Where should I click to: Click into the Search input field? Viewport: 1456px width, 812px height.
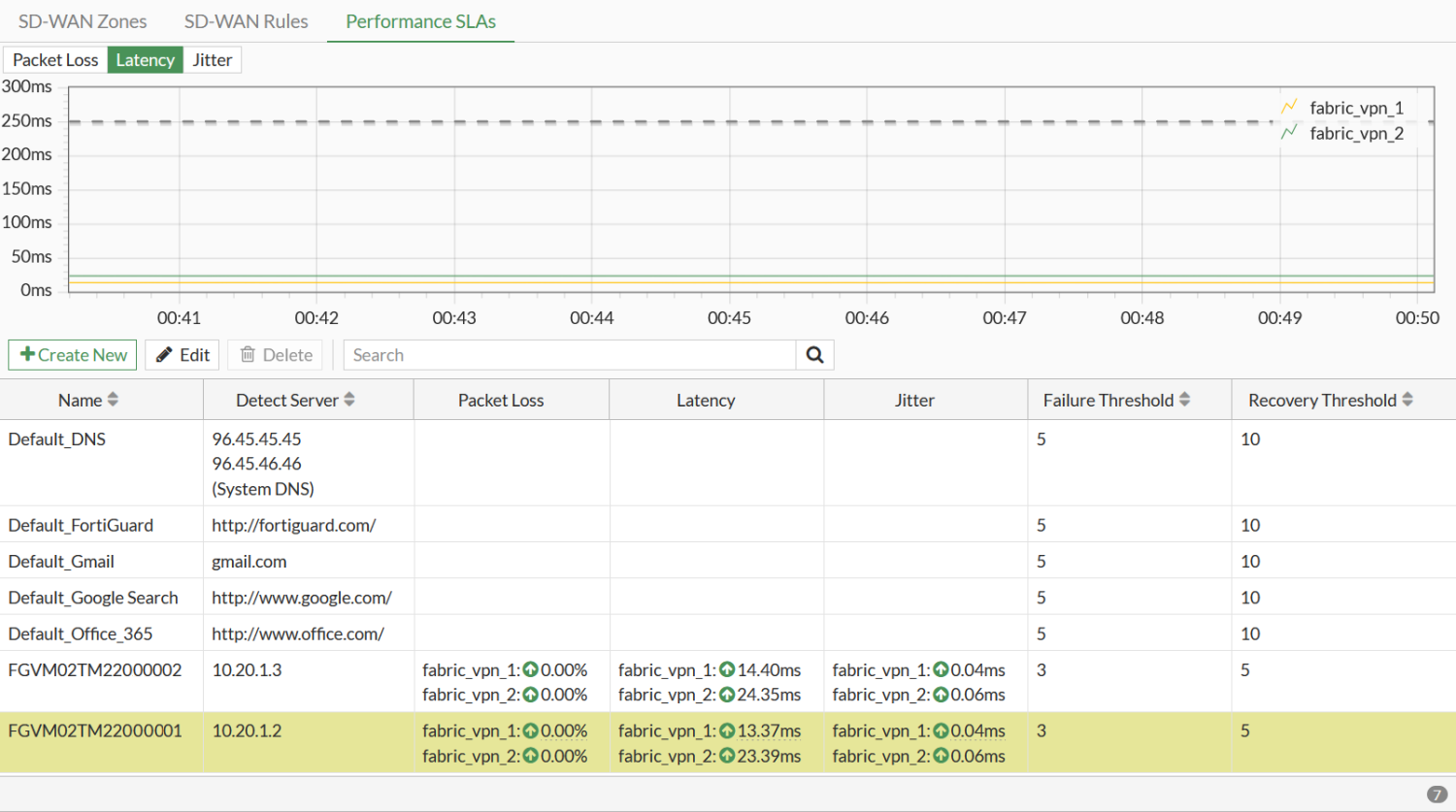click(569, 355)
